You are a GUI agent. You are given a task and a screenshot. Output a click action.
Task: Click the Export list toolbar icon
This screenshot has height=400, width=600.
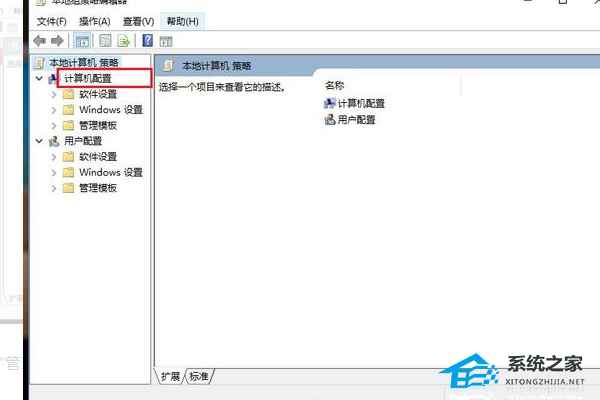pyautogui.click(x=124, y=41)
